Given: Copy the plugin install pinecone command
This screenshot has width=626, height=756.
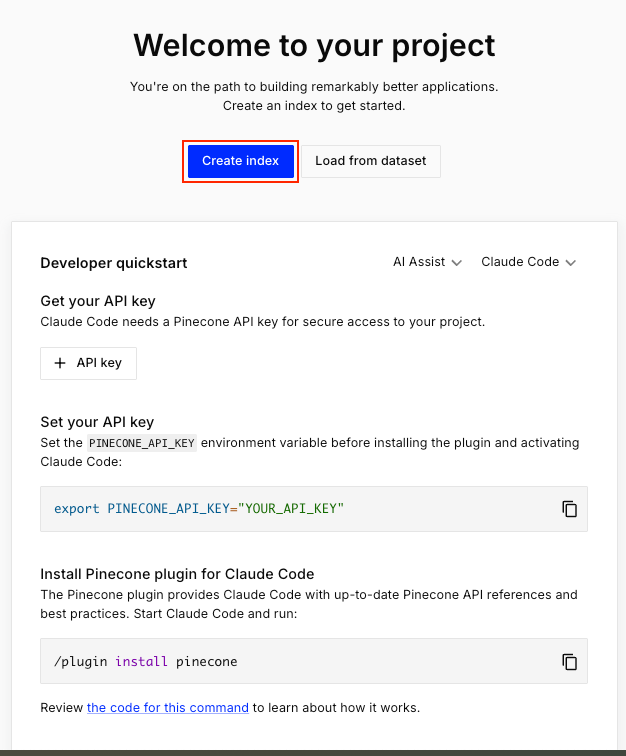Looking at the screenshot, I should pos(570,661).
